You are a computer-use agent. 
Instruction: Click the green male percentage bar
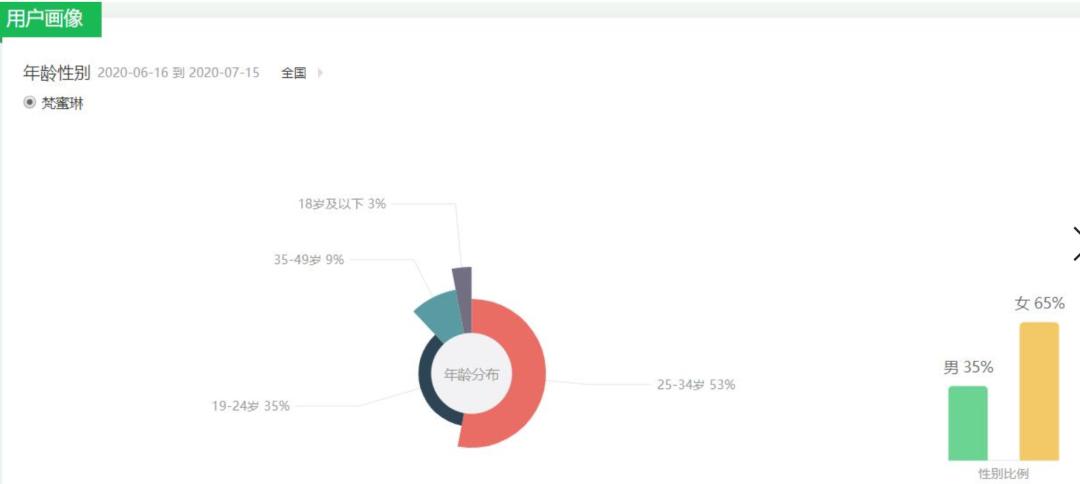tap(967, 423)
